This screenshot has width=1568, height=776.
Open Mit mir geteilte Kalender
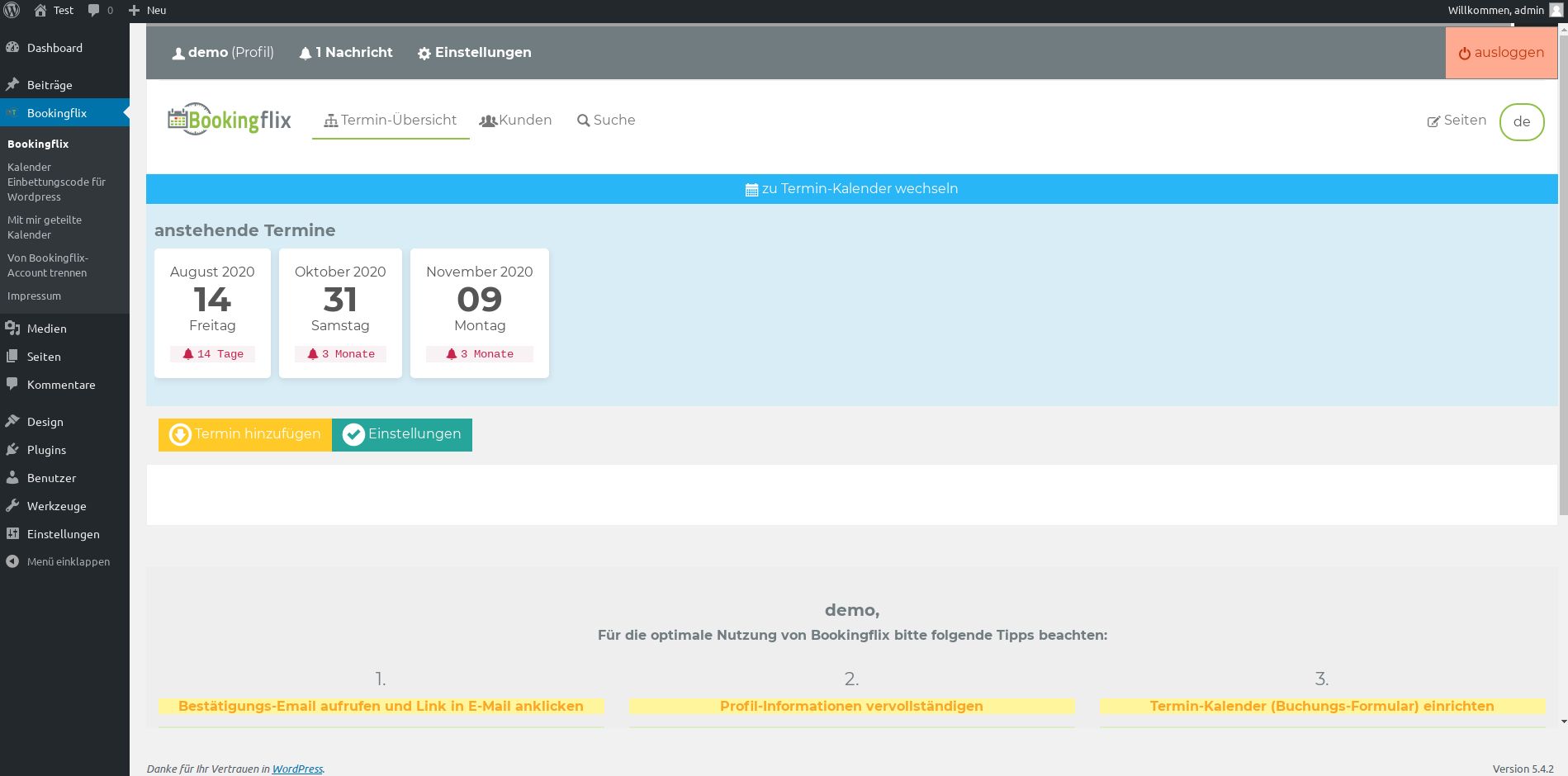(45, 227)
